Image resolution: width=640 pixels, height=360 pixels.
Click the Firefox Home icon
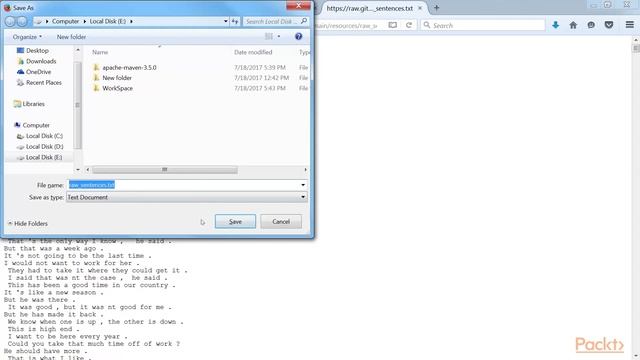coord(573,25)
